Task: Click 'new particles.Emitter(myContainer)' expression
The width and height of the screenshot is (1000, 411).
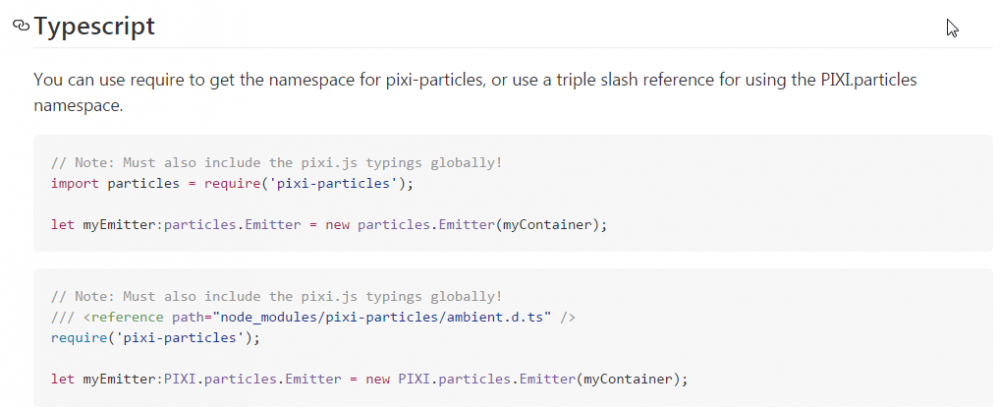Action: (x=466, y=225)
